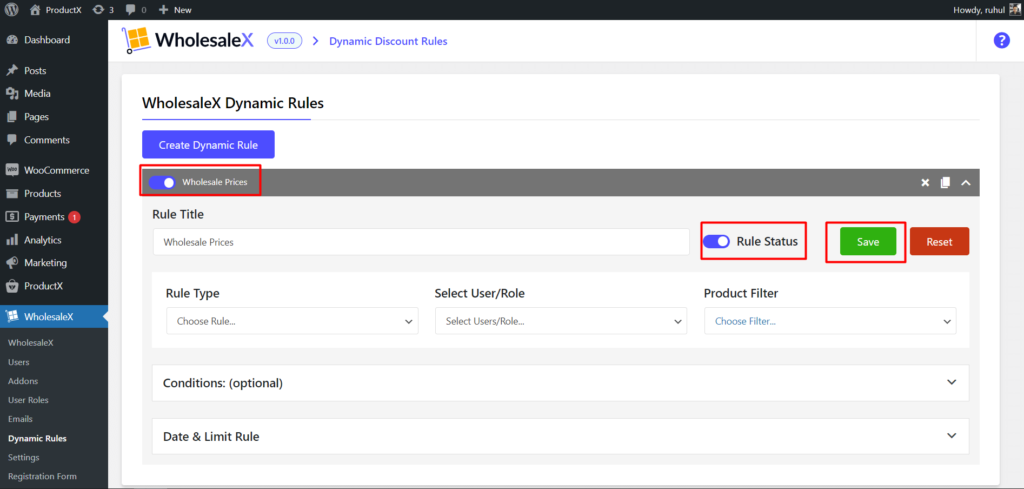Viewport: 1024px width, 489px height.
Task: Click the red Payments notification badge
Action: pyautogui.click(x=74, y=217)
